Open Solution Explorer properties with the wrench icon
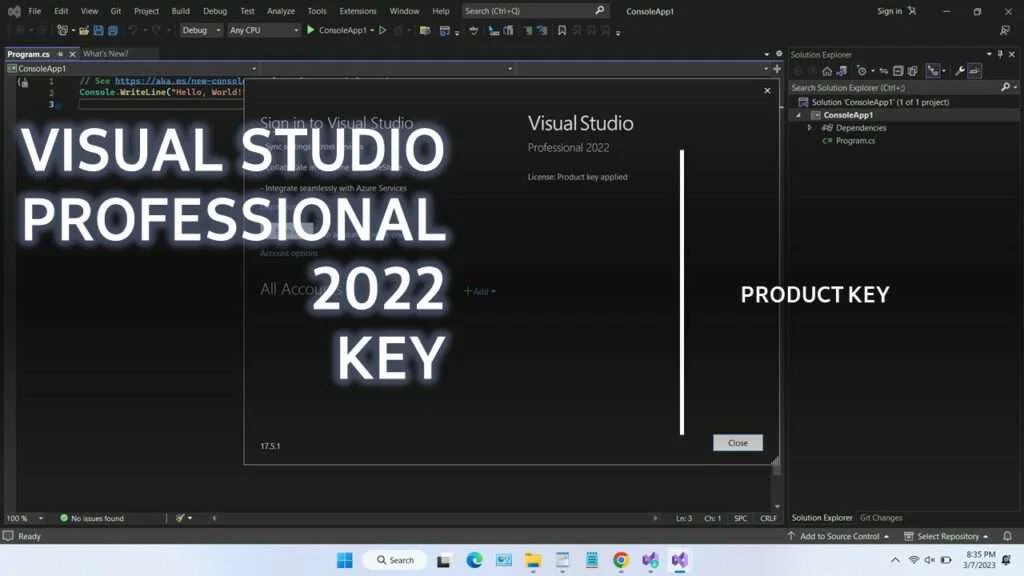The width and height of the screenshot is (1024, 576). [x=959, y=70]
